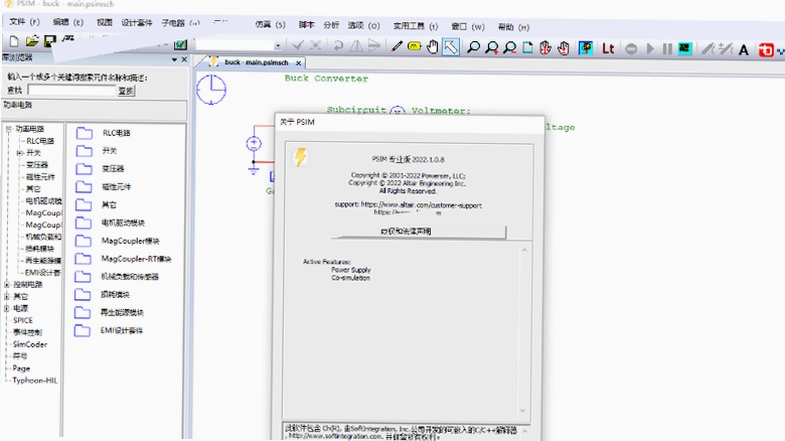Viewport: 785px width, 441px height.
Task: Disable element with red-square hand icon
Action: pos(564,48)
